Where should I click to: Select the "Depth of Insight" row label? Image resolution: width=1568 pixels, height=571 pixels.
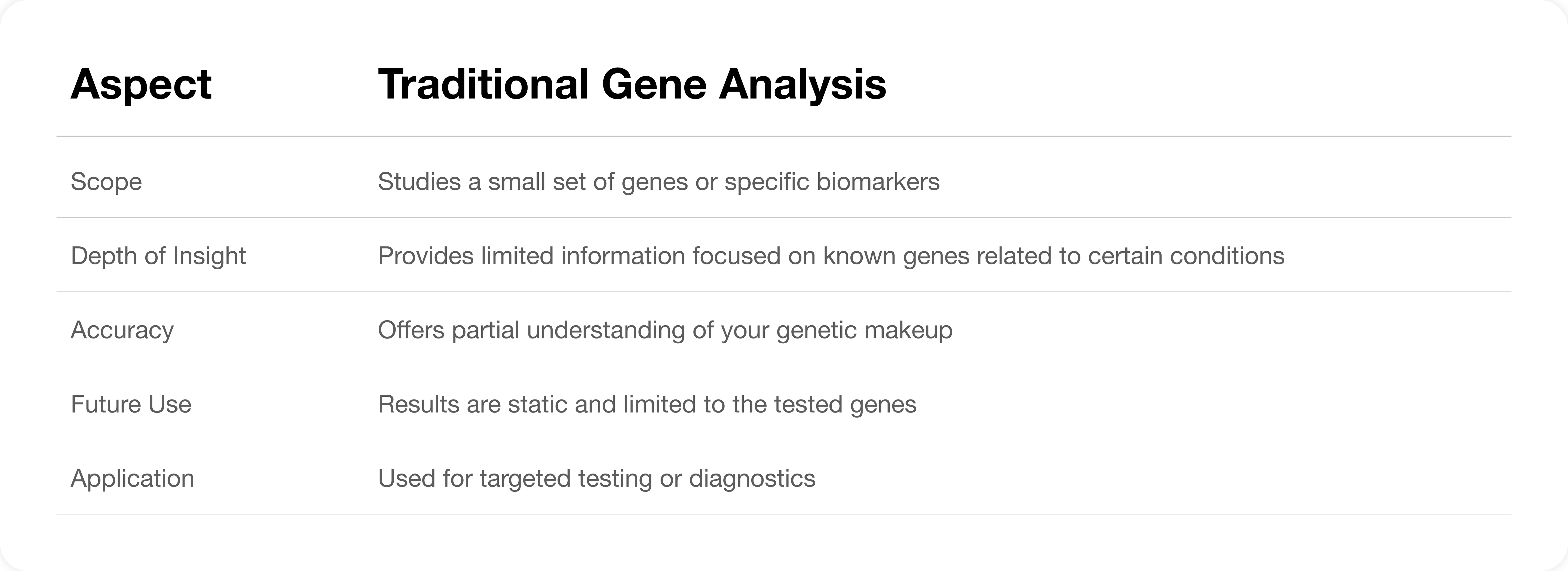(x=158, y=256)
